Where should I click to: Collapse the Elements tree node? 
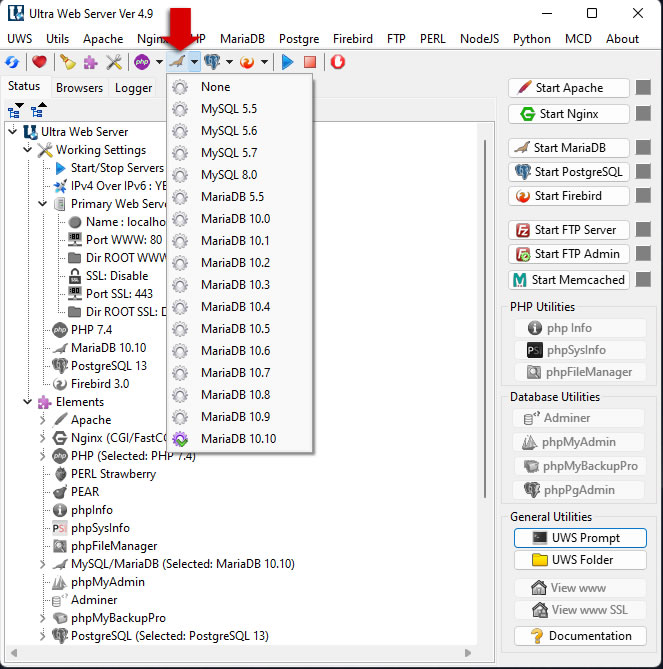(x=28, y=401)
